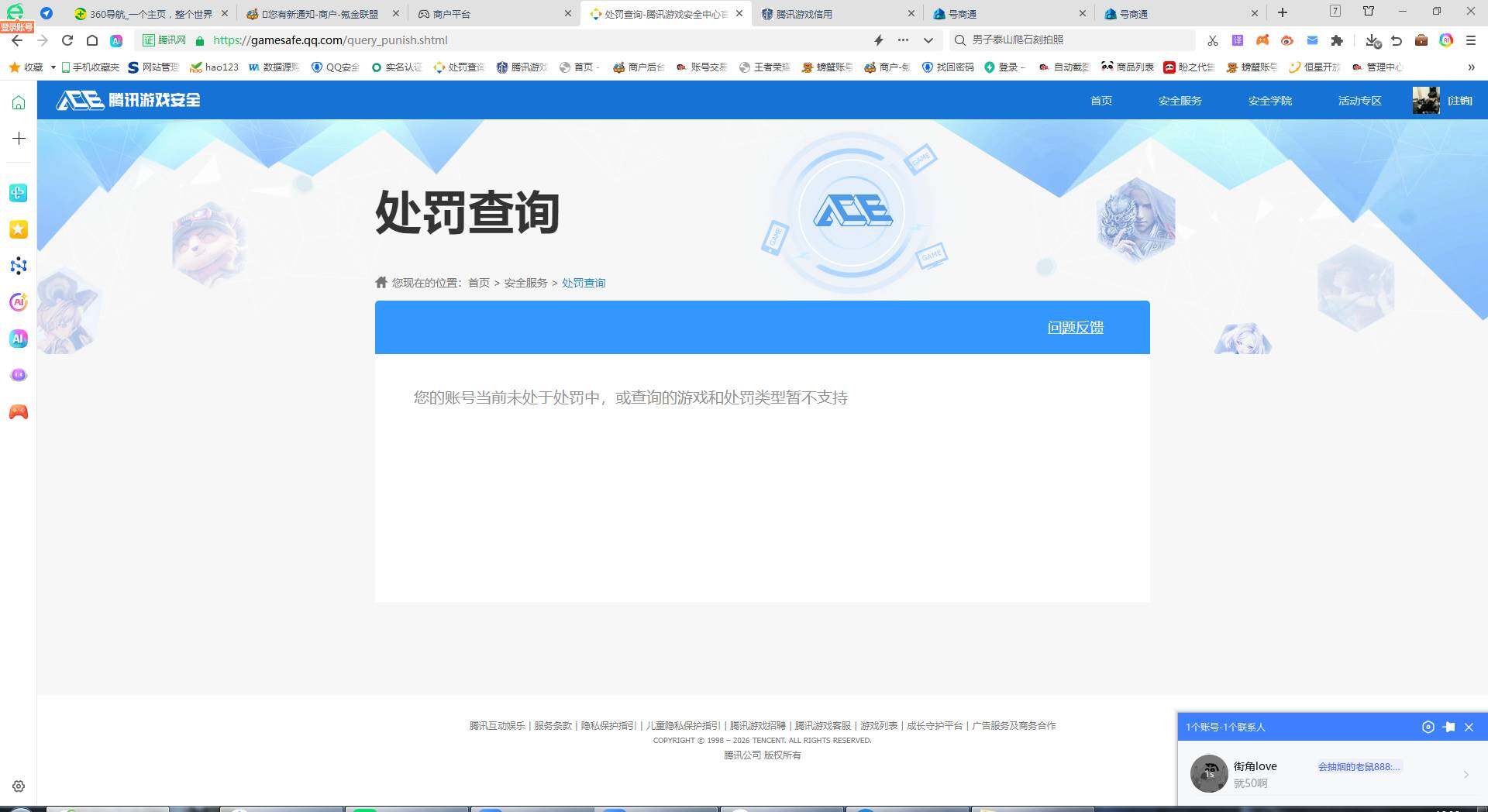Click the home icon at sidebar top
The width and height of the screenshot is (1488, 812).
point(18,101)
